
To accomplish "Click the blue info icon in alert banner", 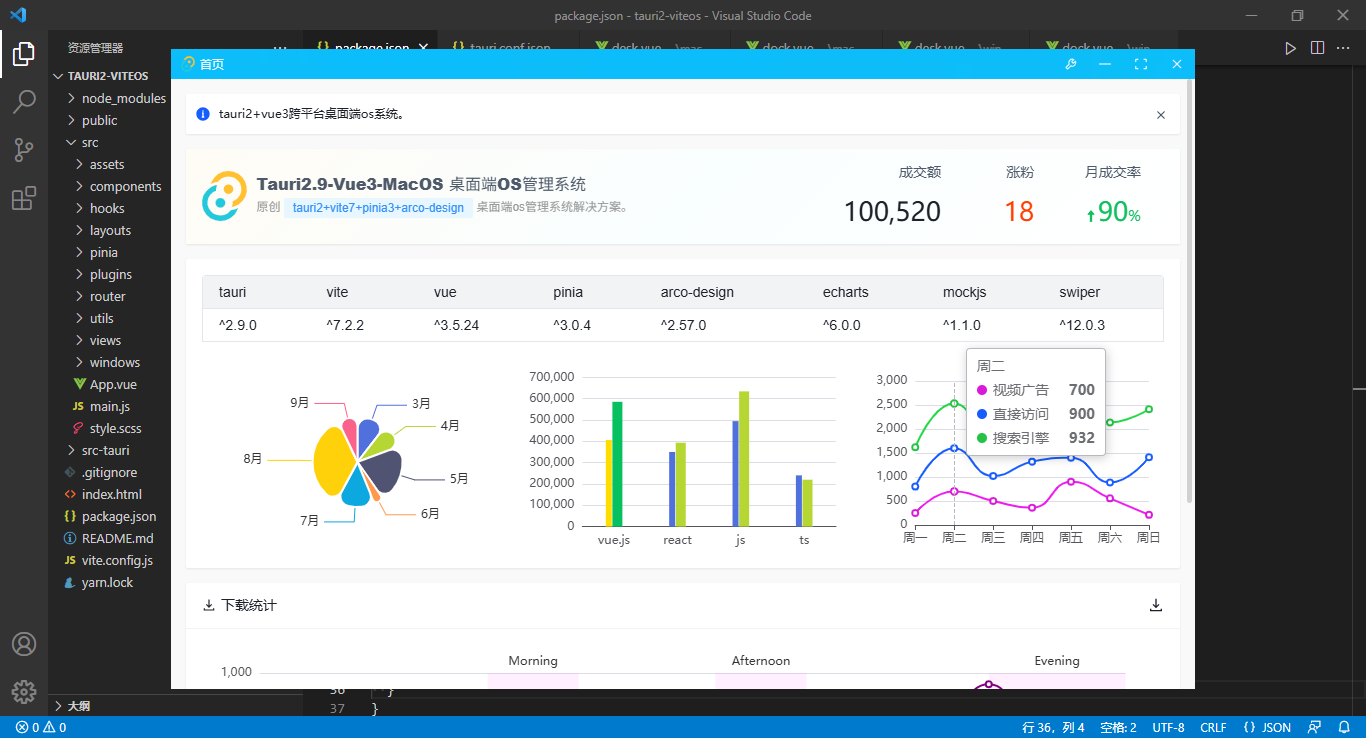I will click(203, 114).
